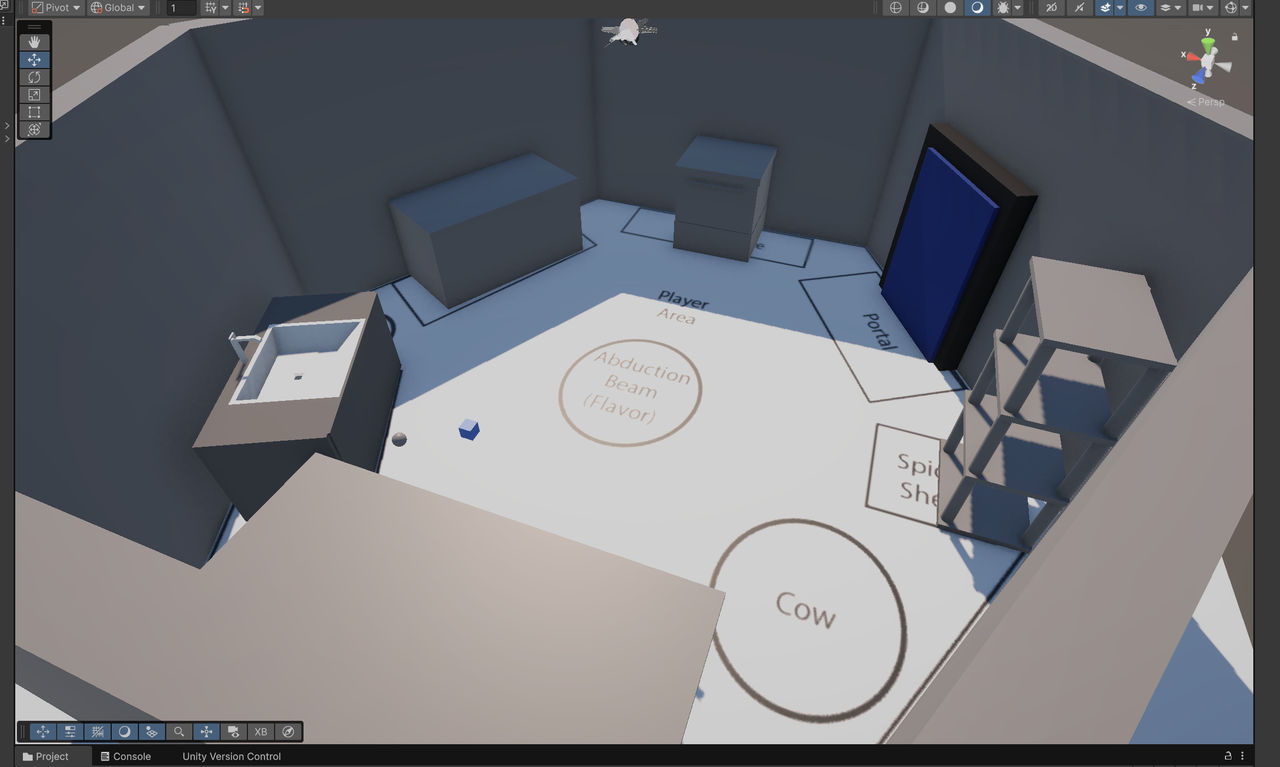Select the Move tool
The width and height of the screenshot is (1280, 767).
click(34, 60)
